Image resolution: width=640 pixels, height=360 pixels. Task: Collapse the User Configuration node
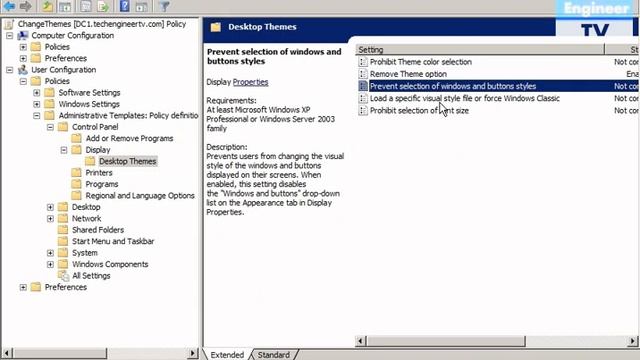point(10,70)
